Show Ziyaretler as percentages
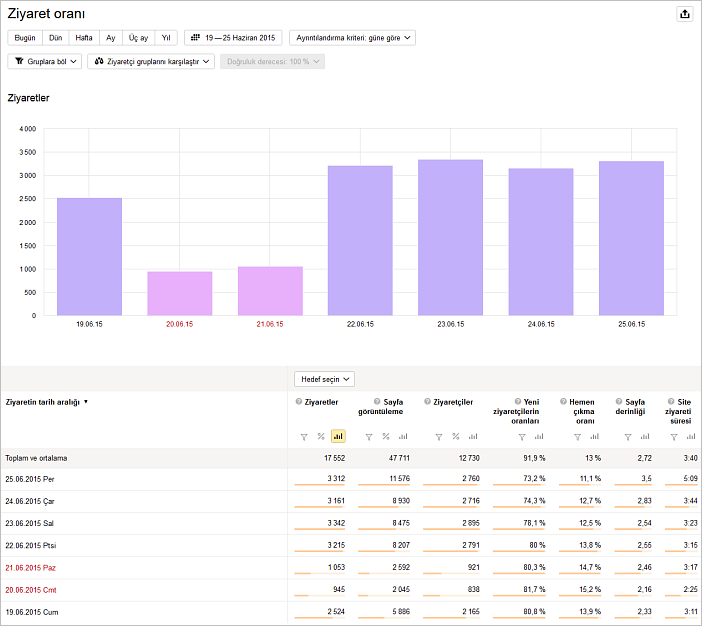This screenshot has height=626, width=702. (x=321, y=436)
